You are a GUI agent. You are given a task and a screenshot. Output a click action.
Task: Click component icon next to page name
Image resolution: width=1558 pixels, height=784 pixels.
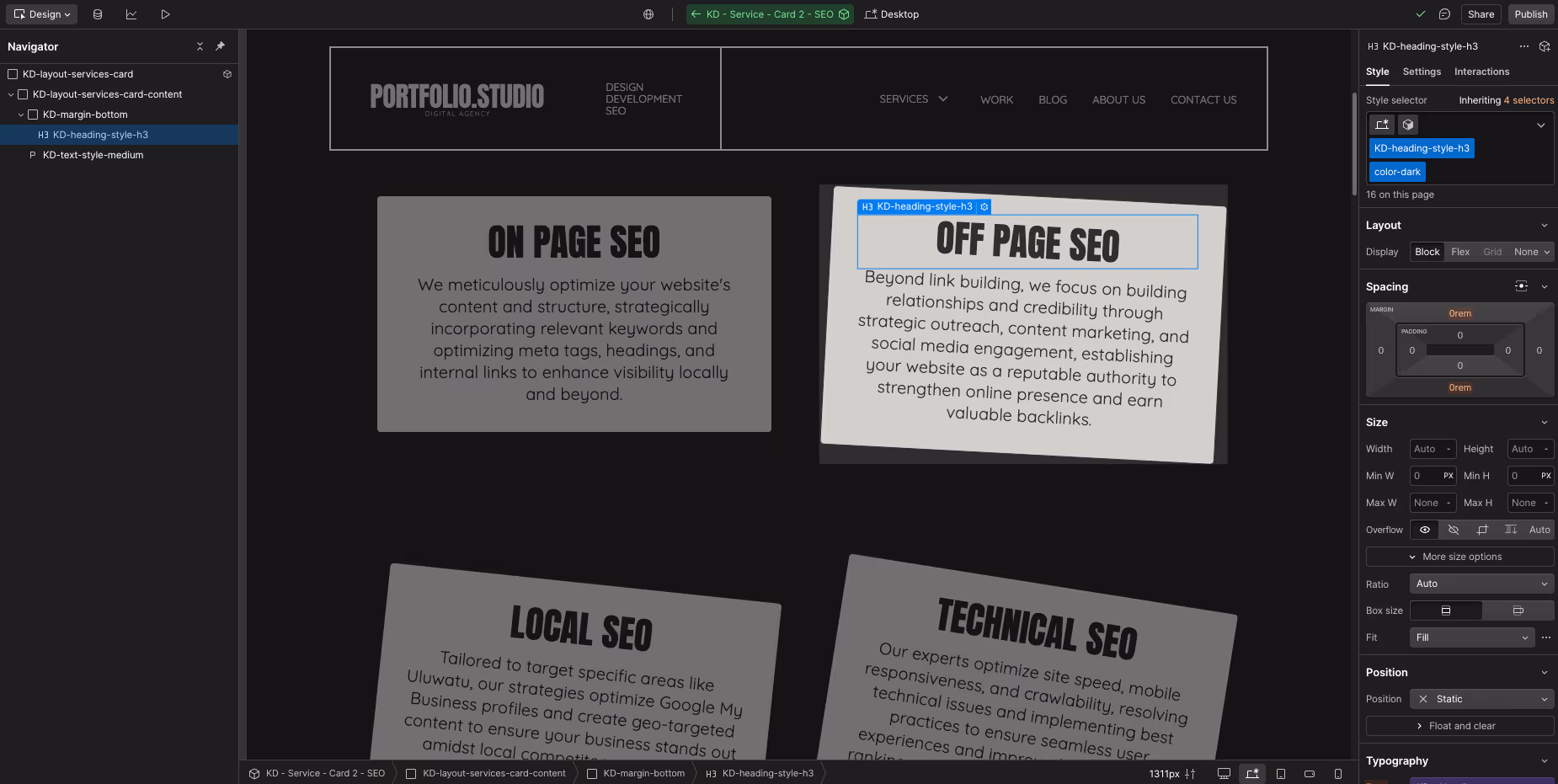click(x=844, y=14)
